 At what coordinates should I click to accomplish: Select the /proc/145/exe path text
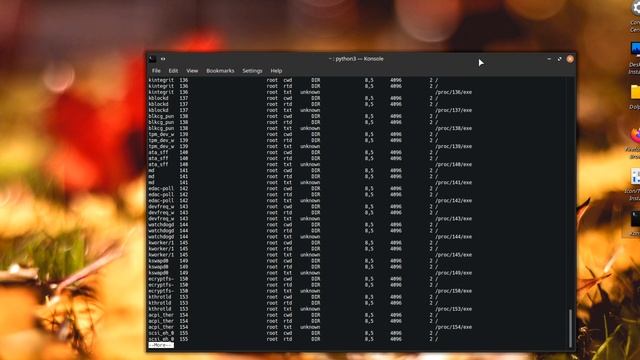[x=453, y=255]
